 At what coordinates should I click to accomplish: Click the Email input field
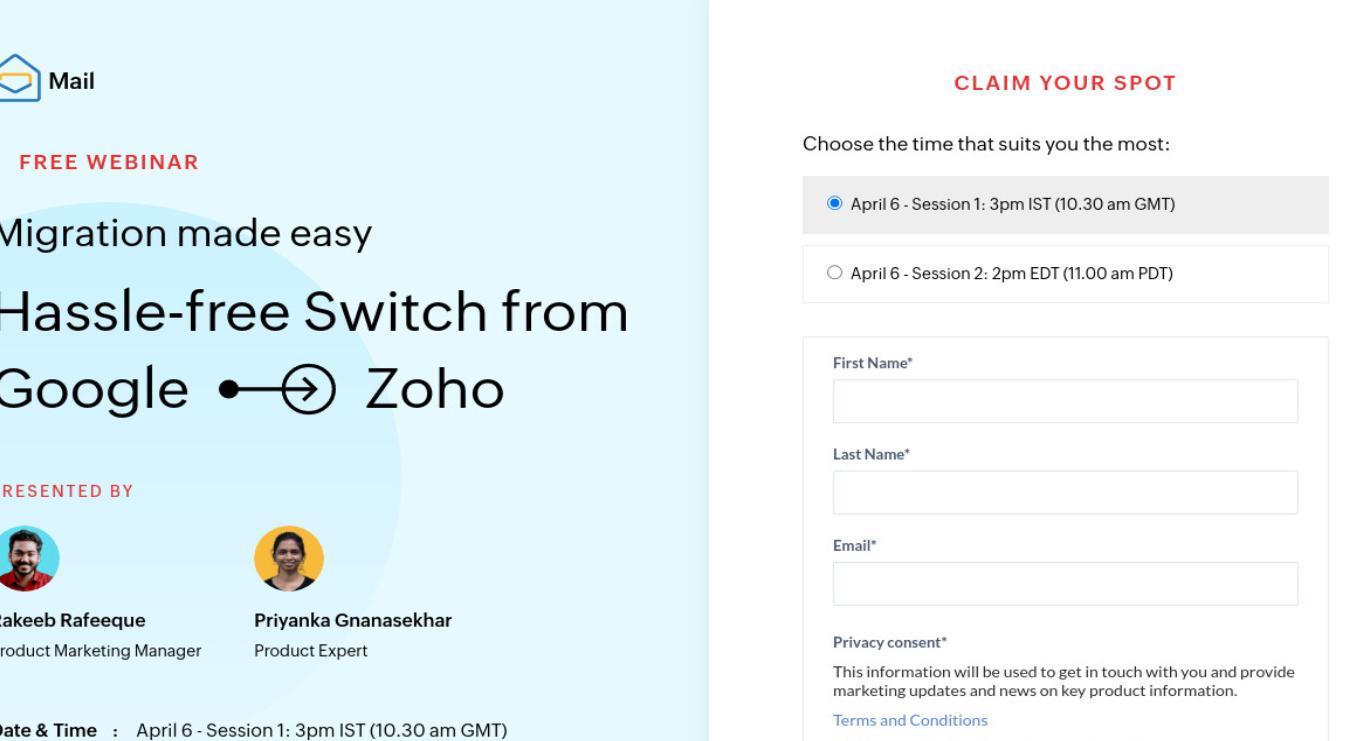coord(1065,584)
